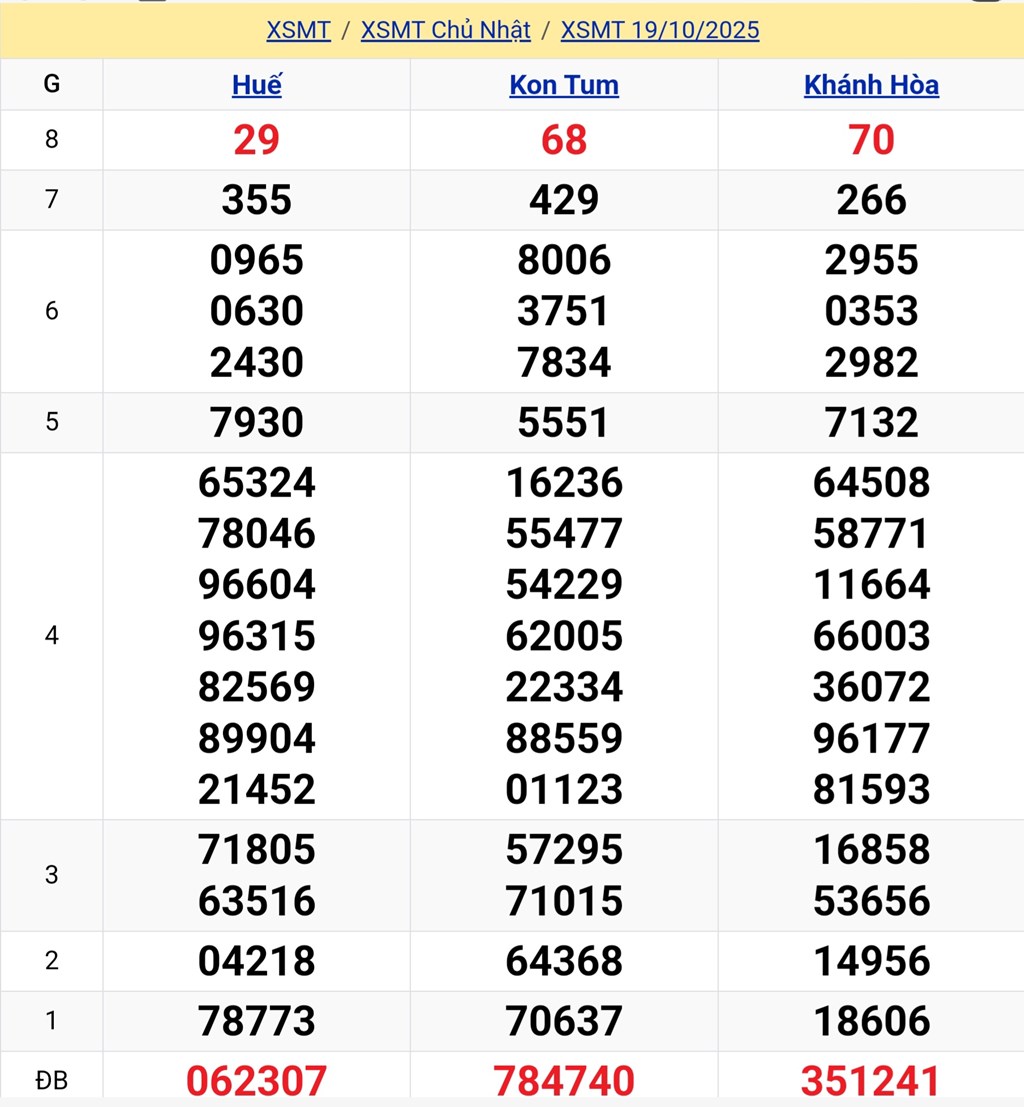Click the Kon Tum special prize number 784740
This screenshot has height=1107, width=1024.
pyautogui.click(x=564, y=1081)
